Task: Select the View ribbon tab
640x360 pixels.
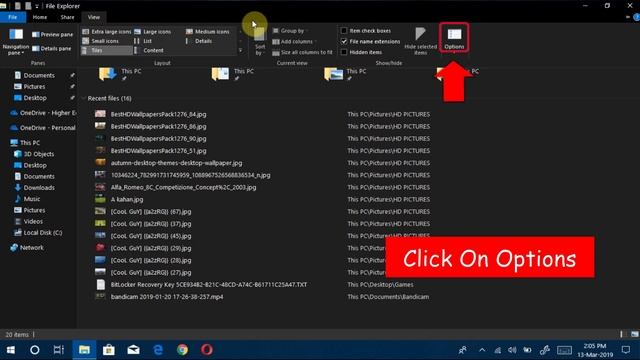Action: pos(93,17)
